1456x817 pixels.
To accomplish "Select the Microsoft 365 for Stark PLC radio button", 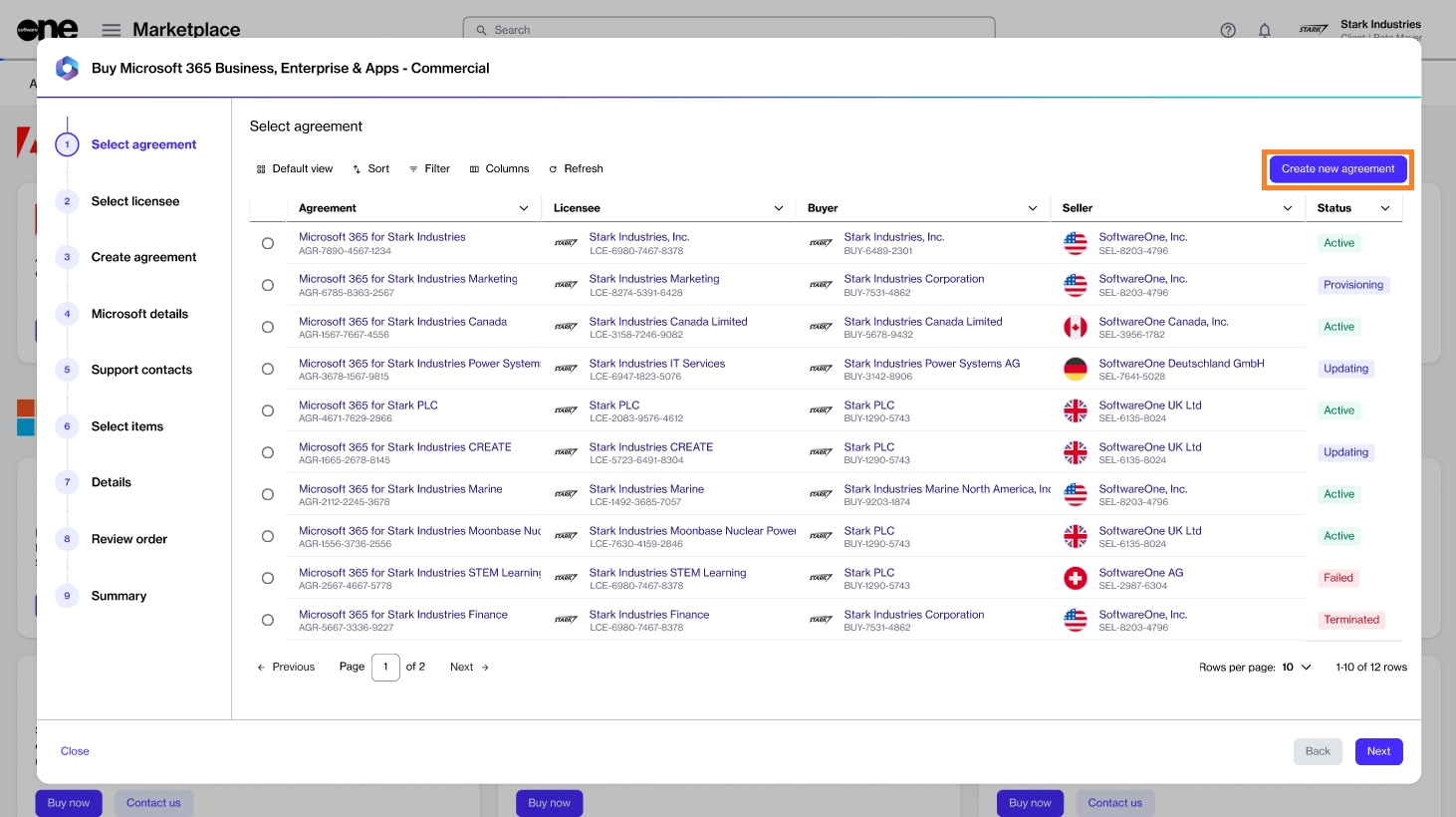I will 268,410.
